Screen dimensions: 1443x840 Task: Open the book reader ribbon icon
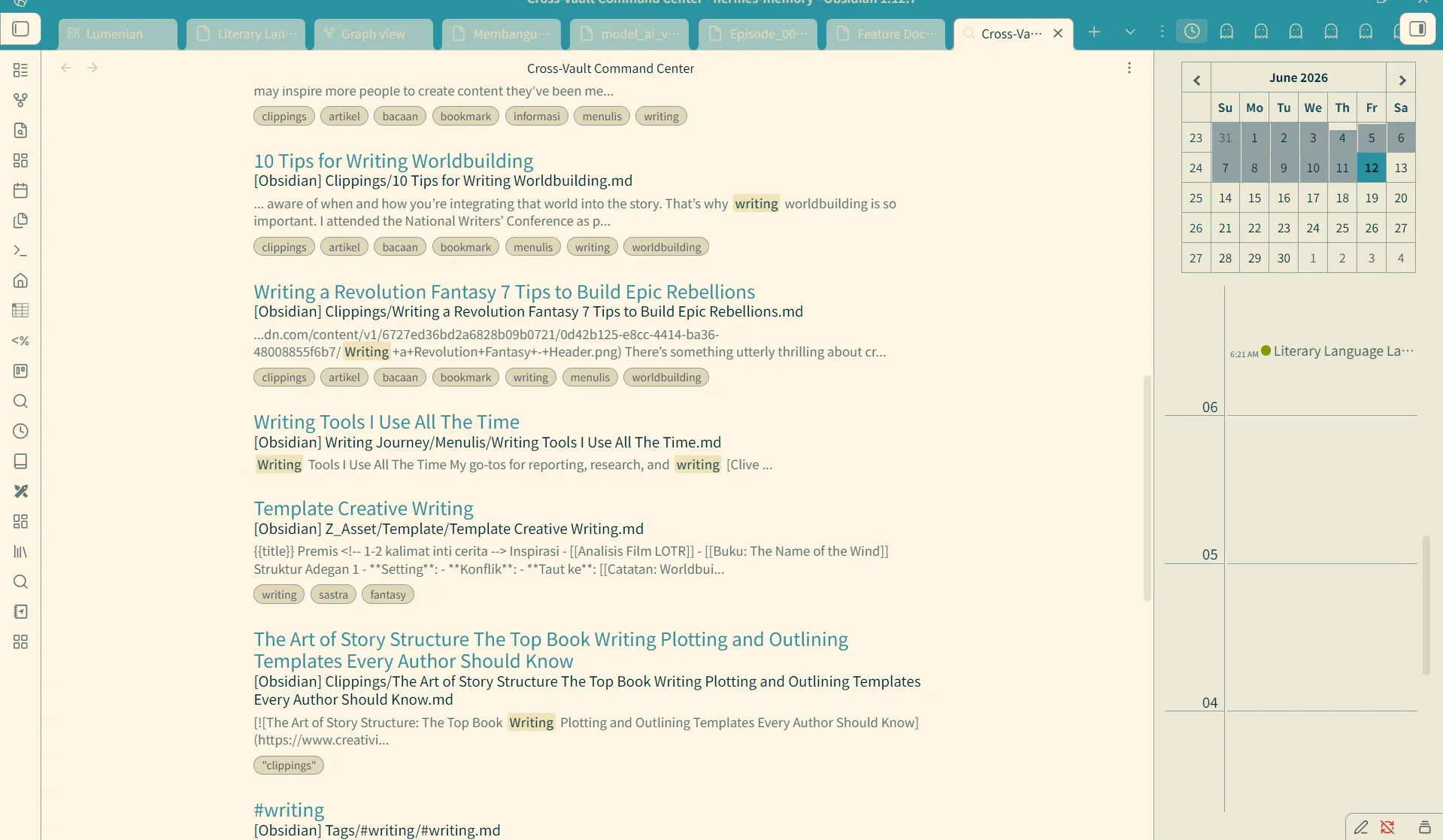(21, 461)
